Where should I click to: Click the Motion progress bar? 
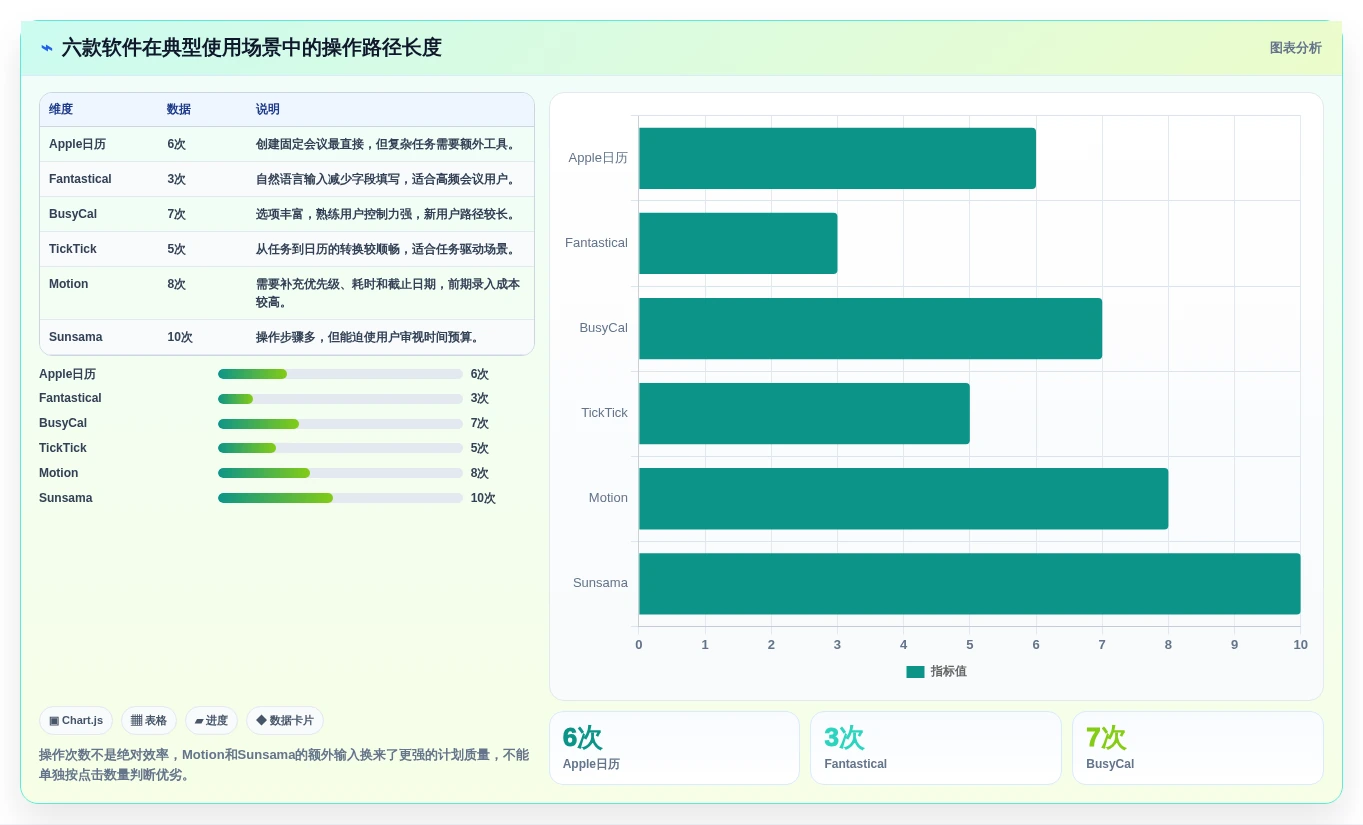pyautogui.click(x=340, y=473)
